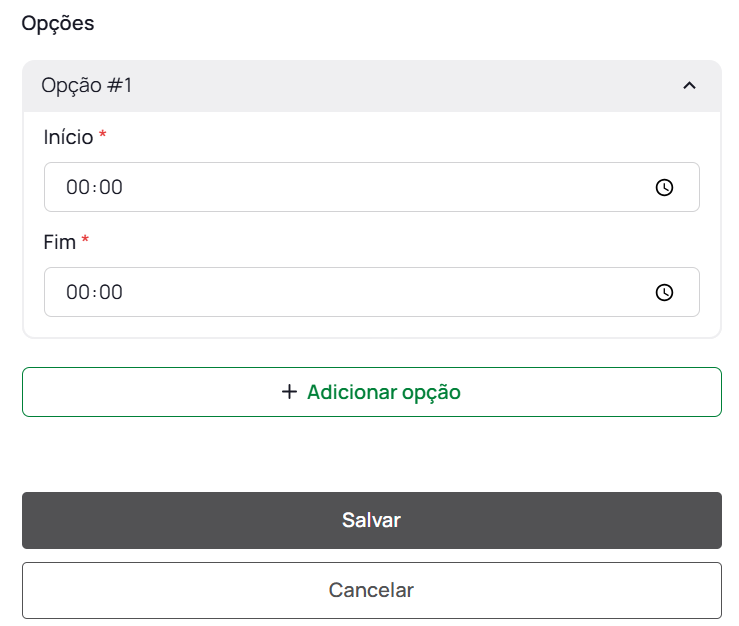Open the time picker clock in Início
Viewport: 739px width, 626px height.
coord(664,188)
